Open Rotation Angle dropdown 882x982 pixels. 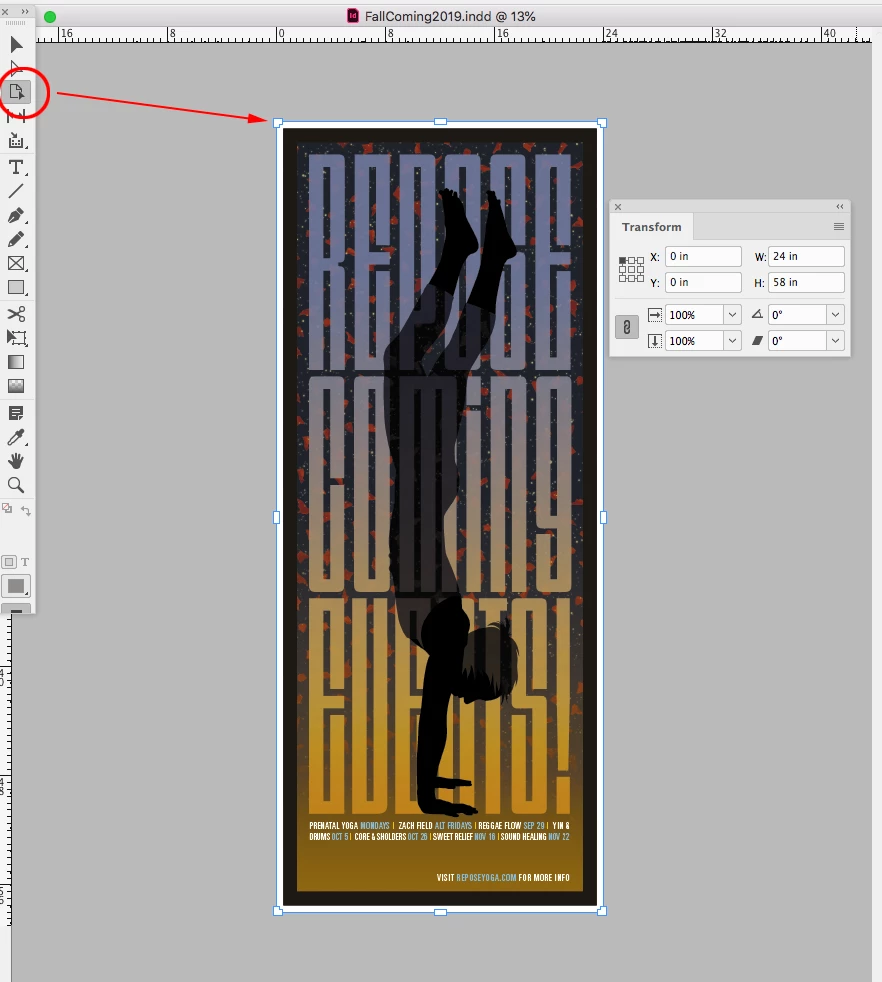click(836, 314)
